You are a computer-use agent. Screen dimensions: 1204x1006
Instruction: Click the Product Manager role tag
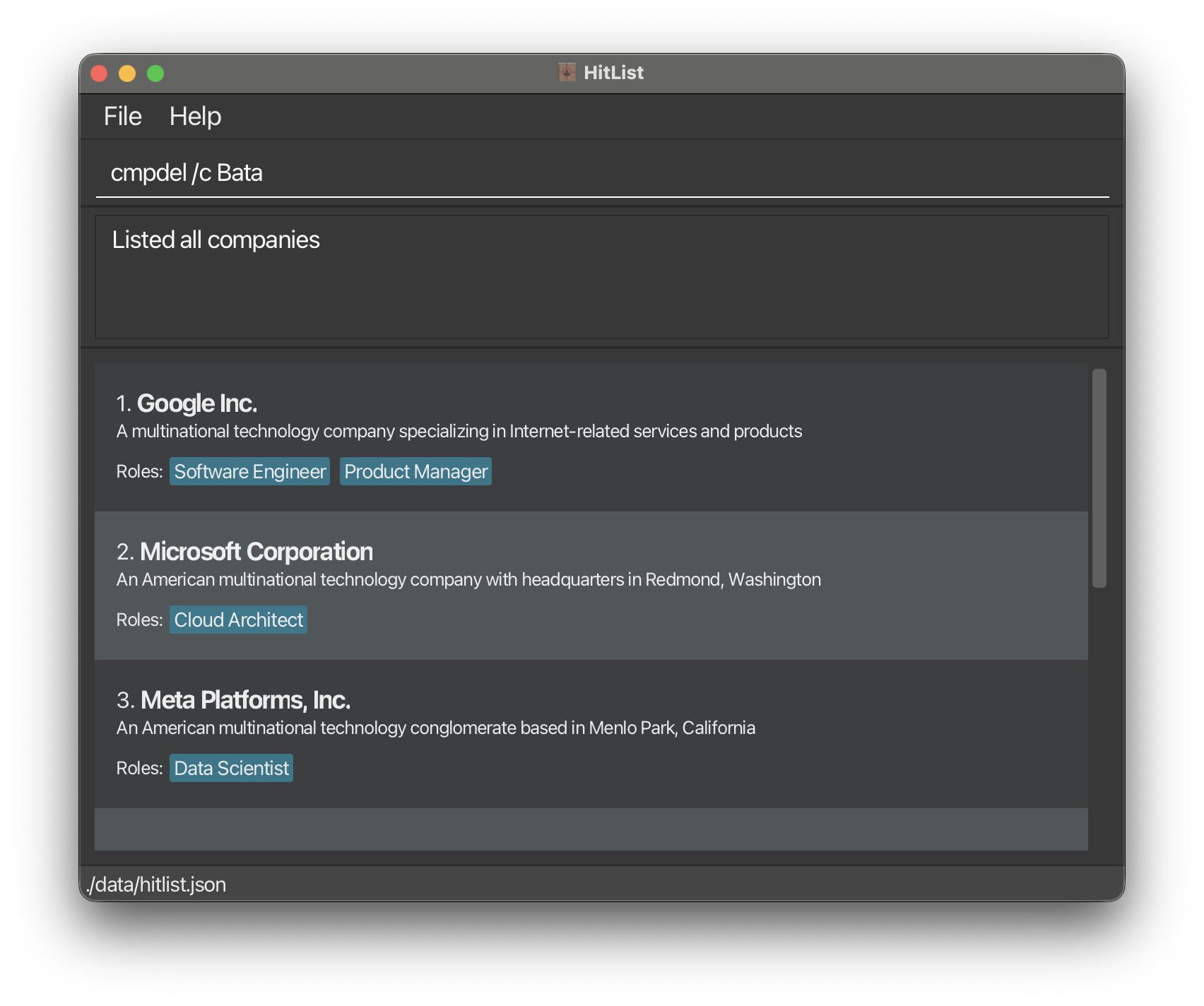[416, 471]
